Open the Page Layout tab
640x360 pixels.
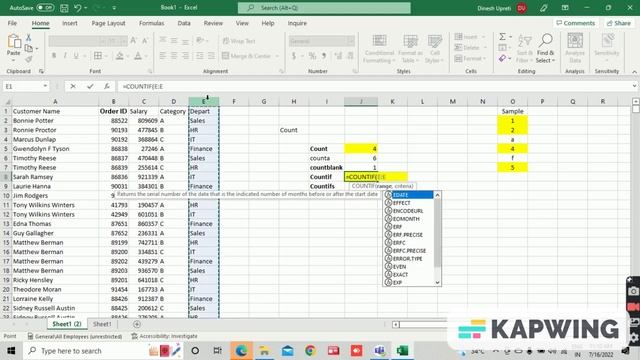pos(108,23)
